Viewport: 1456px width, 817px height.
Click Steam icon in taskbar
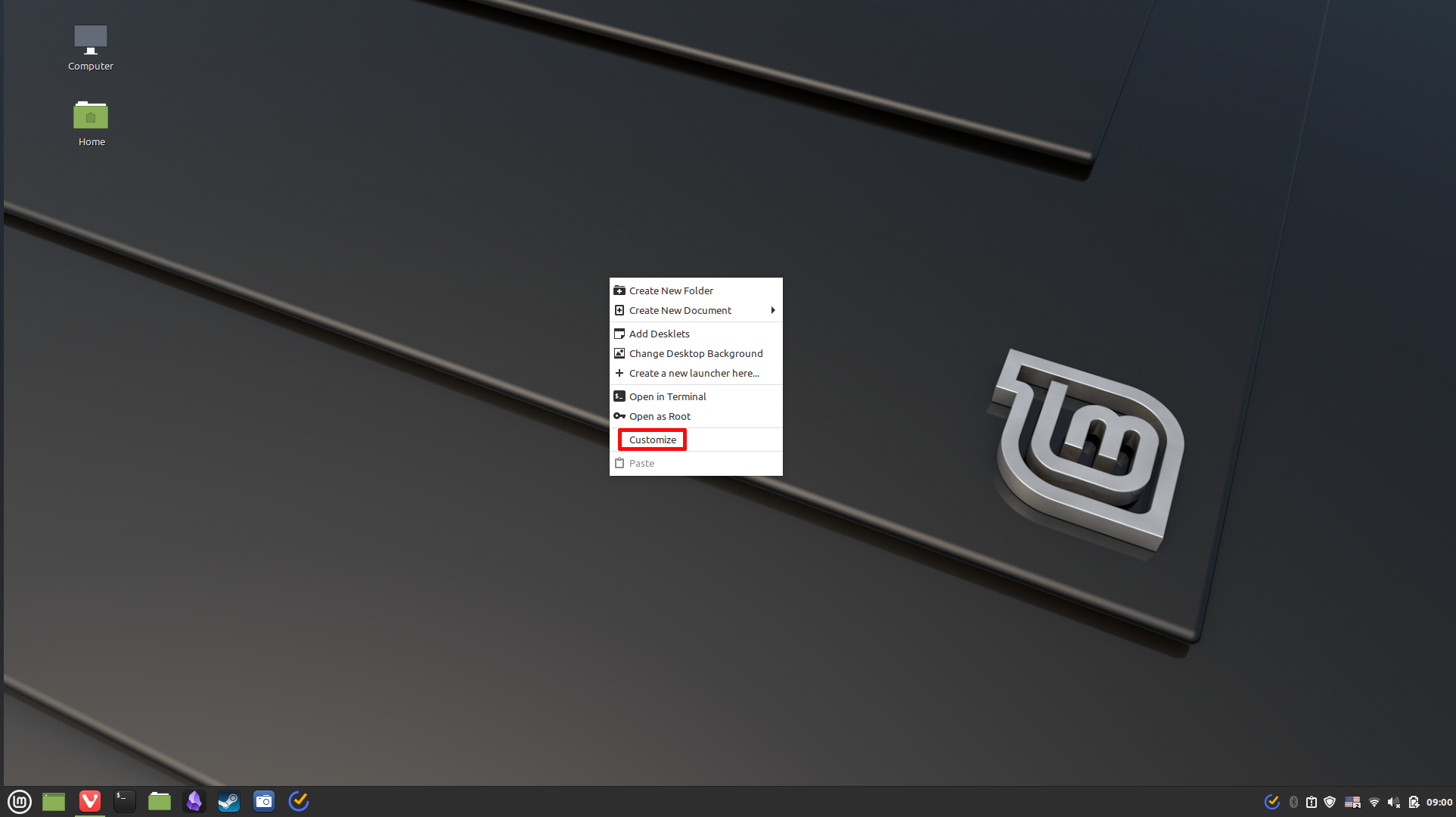pyautogui.click(x=228, y=801)
